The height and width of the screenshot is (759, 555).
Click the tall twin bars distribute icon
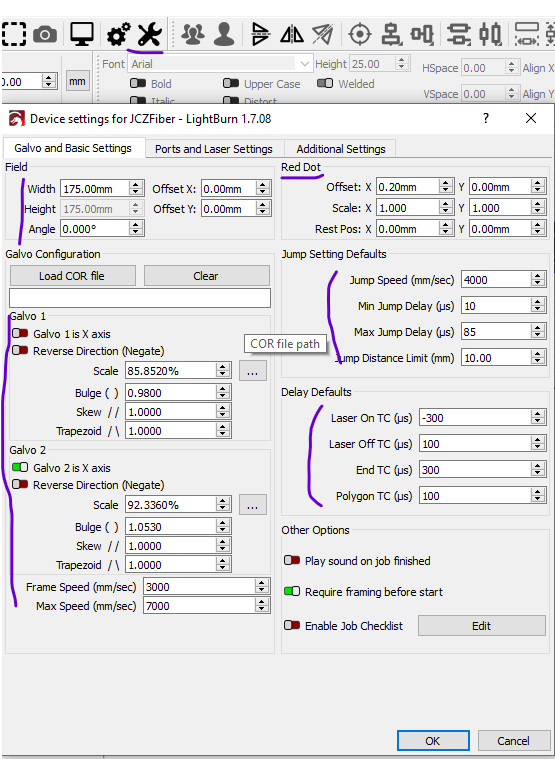pyautogui.click(x=490, y=35)
